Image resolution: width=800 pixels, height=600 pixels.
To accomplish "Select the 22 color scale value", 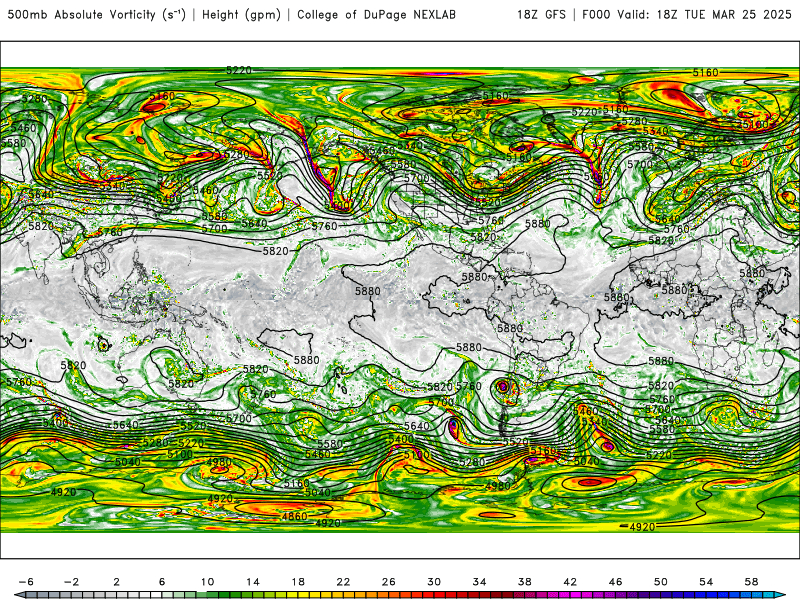I will [x=343, y=582].
